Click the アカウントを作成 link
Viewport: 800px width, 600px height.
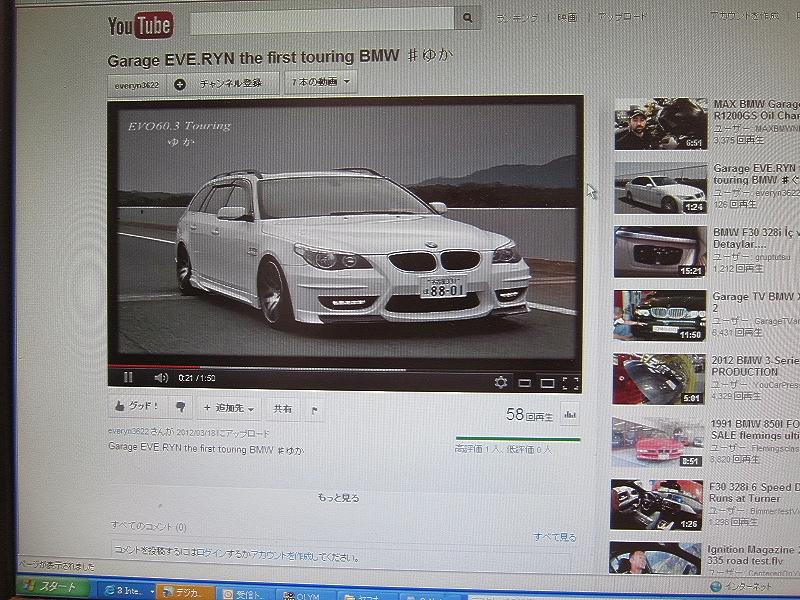(x=745, y=15)
